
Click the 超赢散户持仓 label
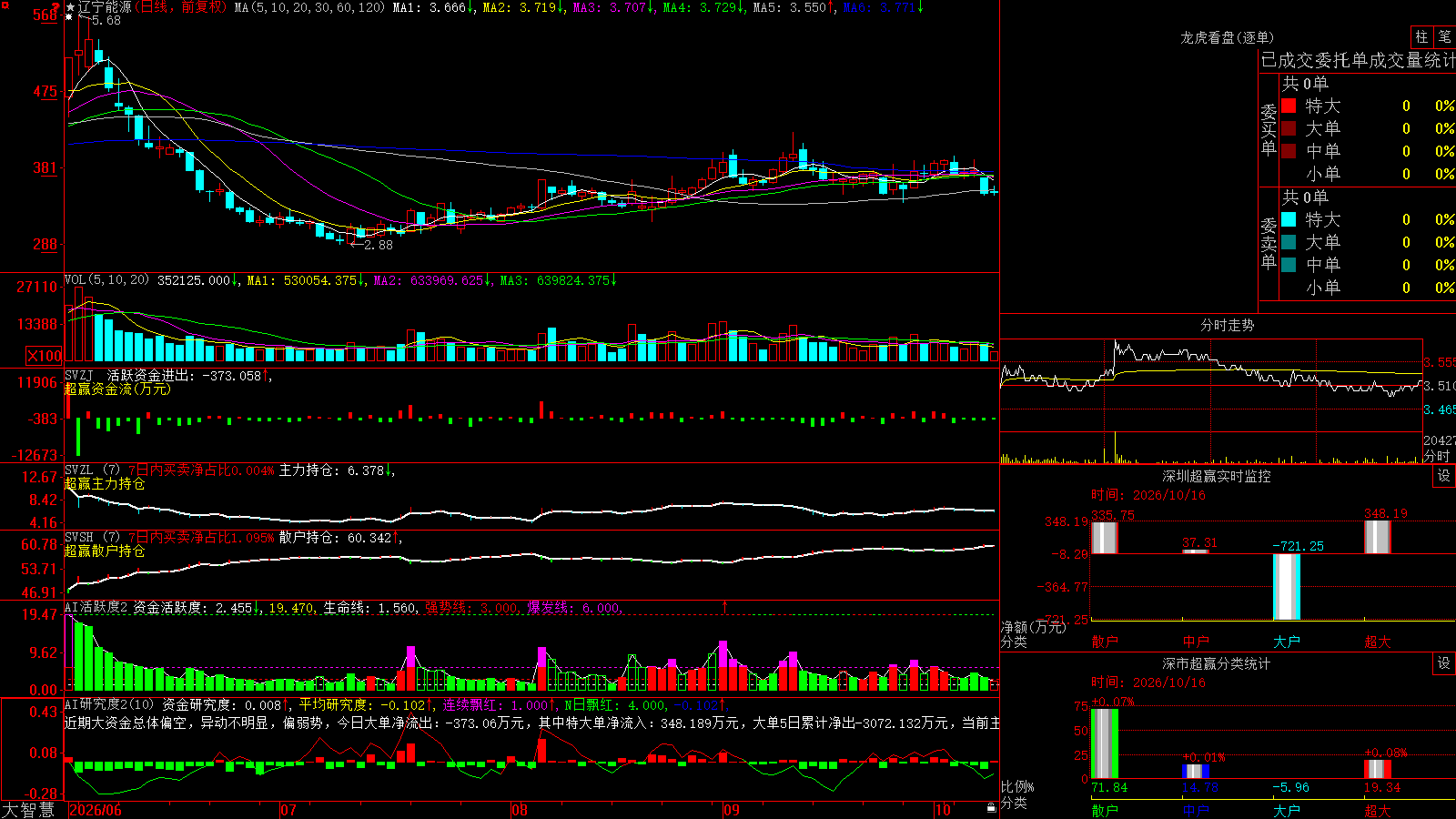(x=105, y=551)
